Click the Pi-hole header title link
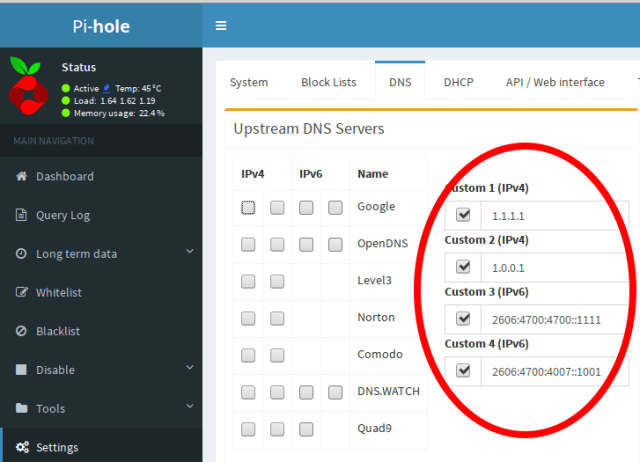This screenshot has height=462, width=640. tap(101, 25)
